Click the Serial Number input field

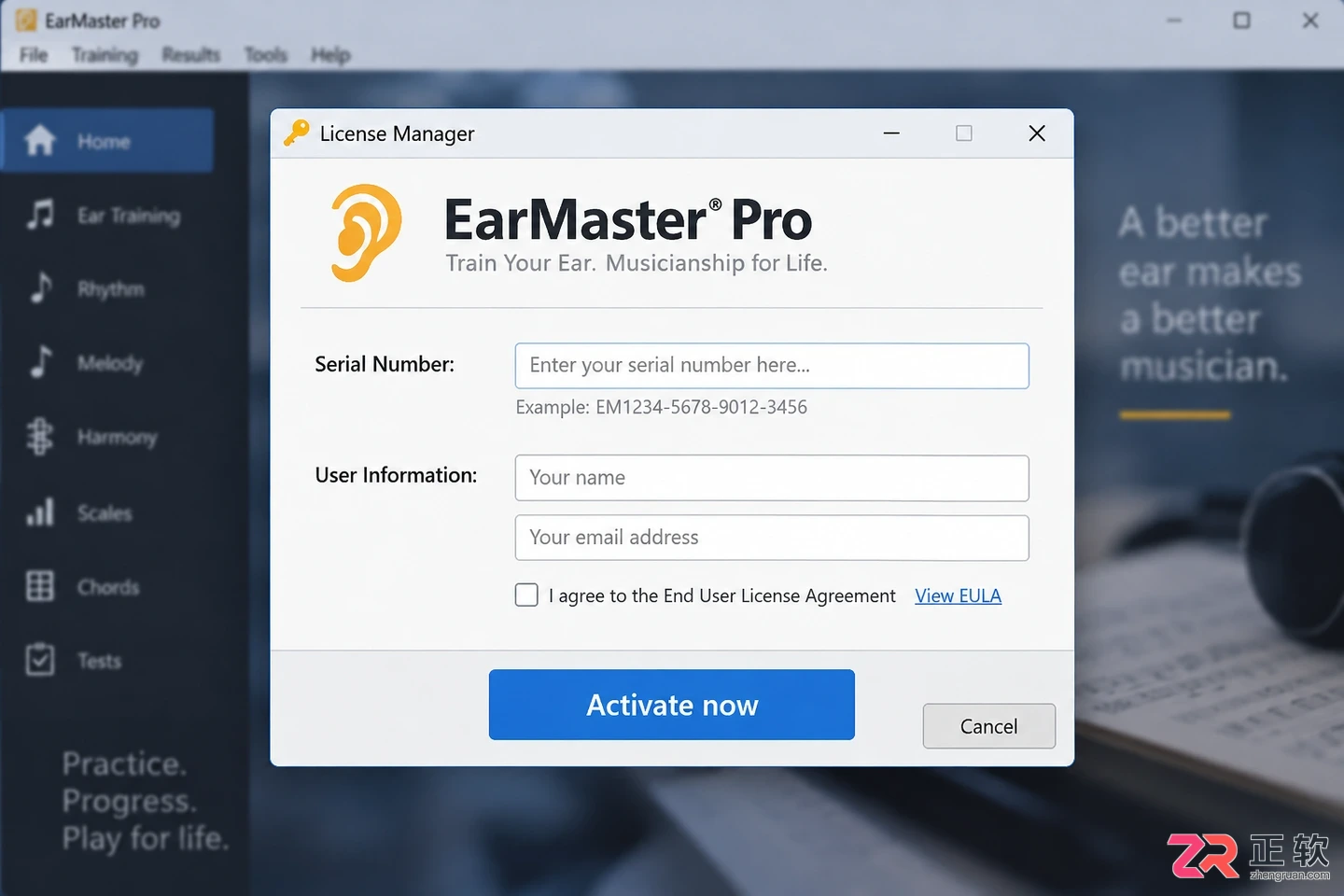tap(772, 366)
